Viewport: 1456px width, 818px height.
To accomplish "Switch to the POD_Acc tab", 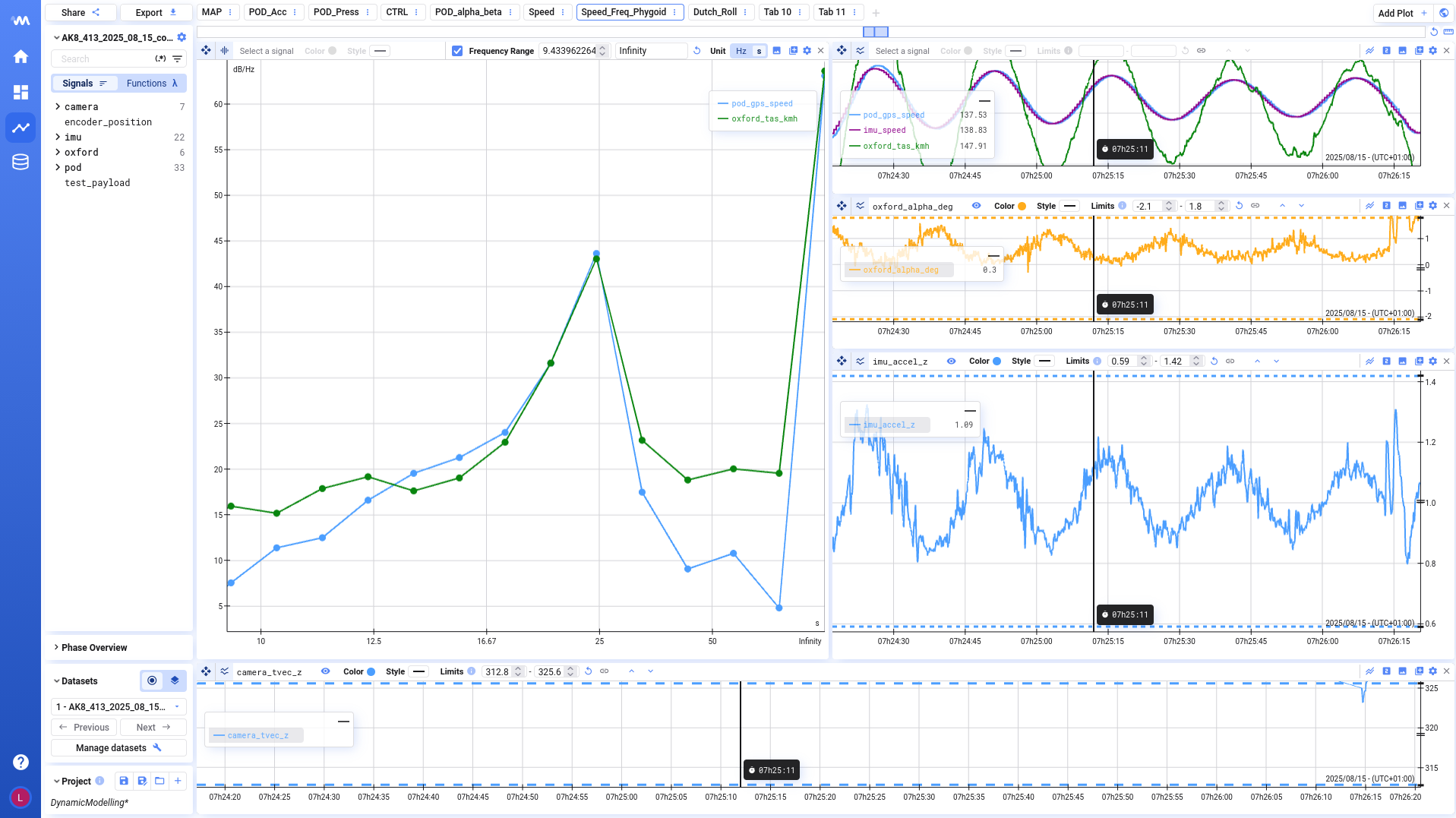I will click(x=268, y=12).
